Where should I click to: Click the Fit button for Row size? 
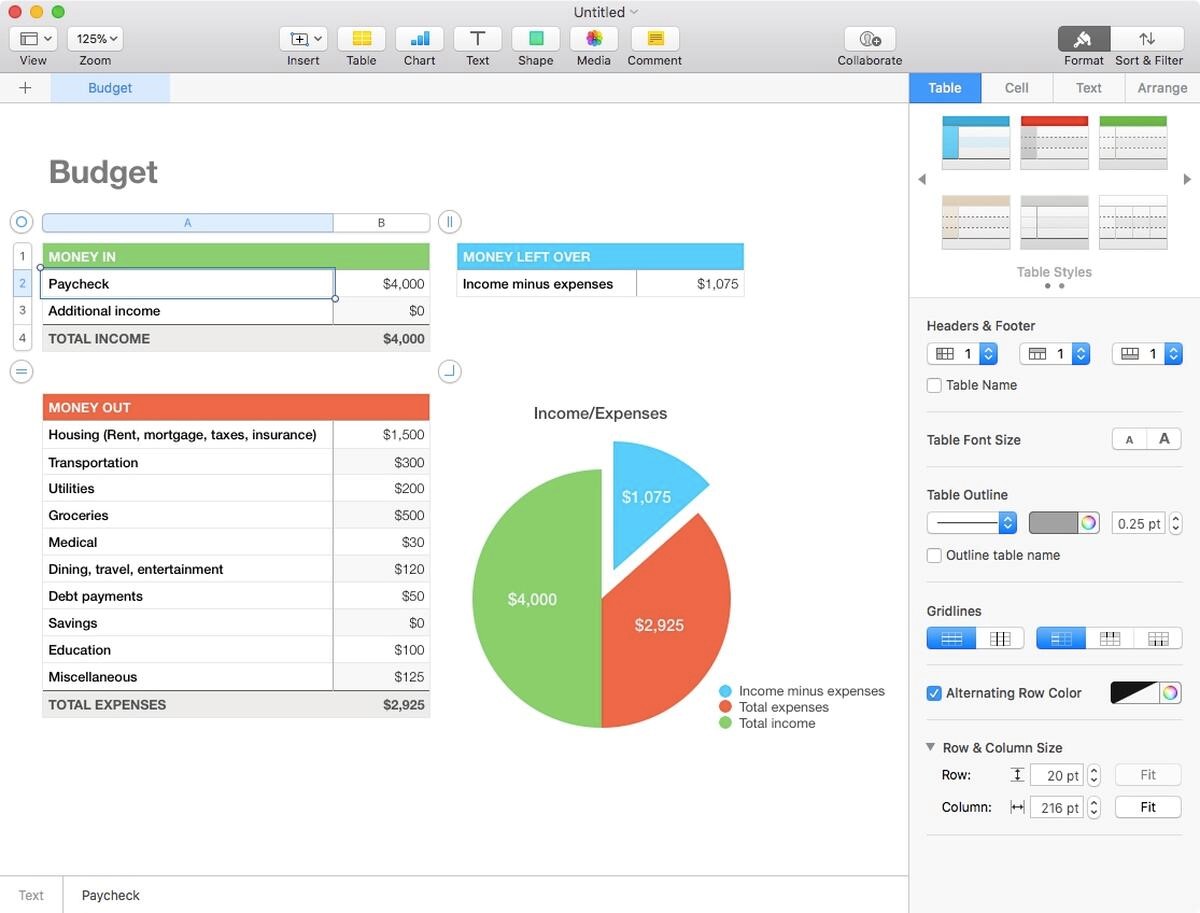pos(1147,774)
